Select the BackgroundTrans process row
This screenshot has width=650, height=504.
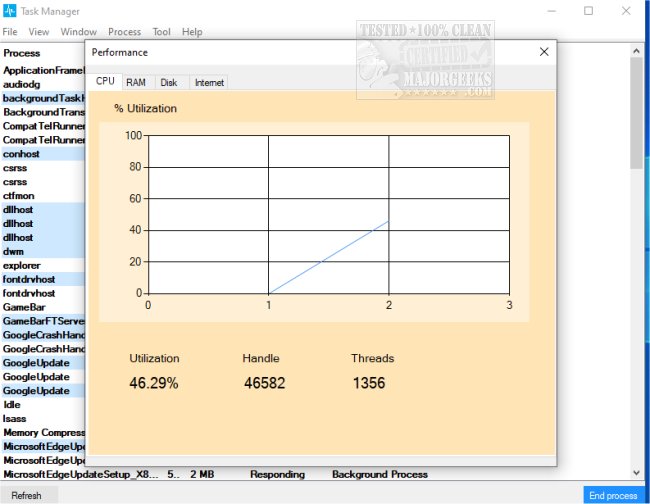[x=43, y=112]
